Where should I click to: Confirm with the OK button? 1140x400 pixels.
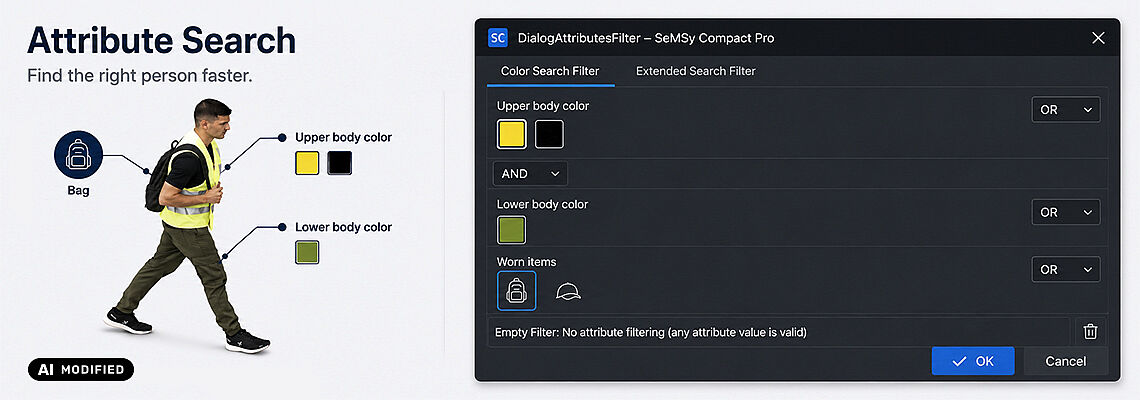[973, 361]
